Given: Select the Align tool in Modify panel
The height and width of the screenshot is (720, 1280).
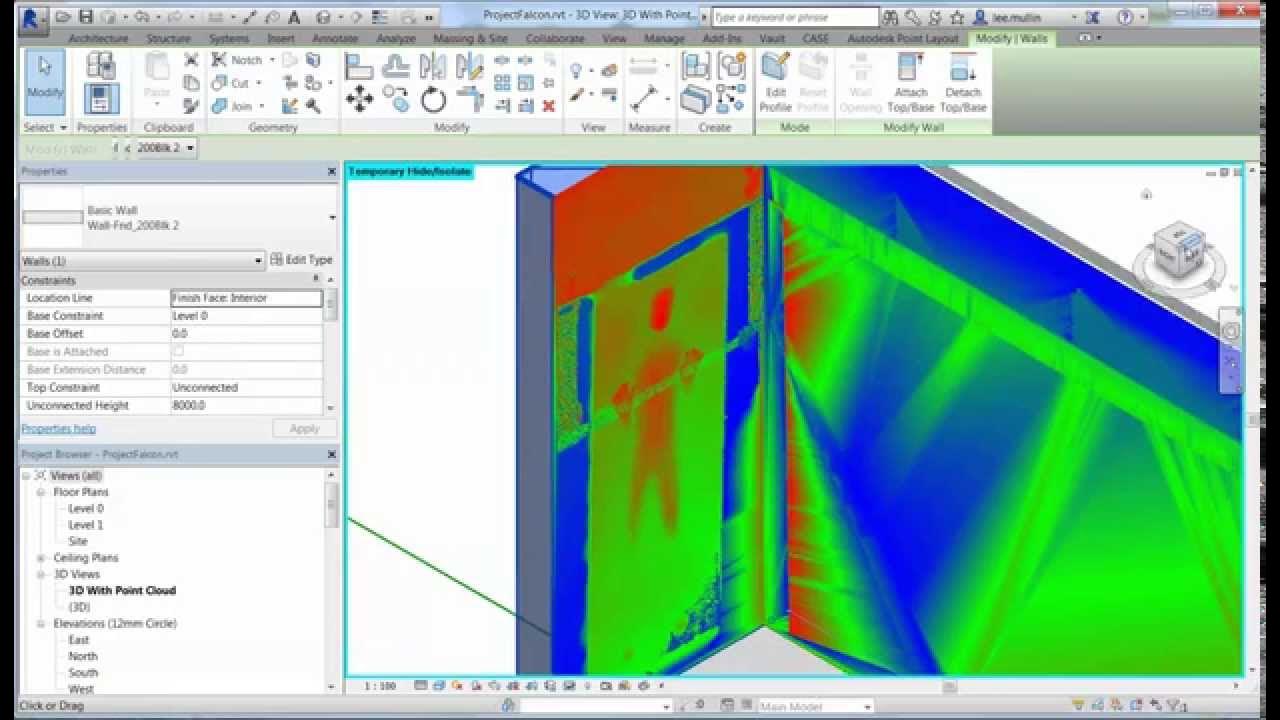Looking at the screenshot, I should (x=359, y=67).
